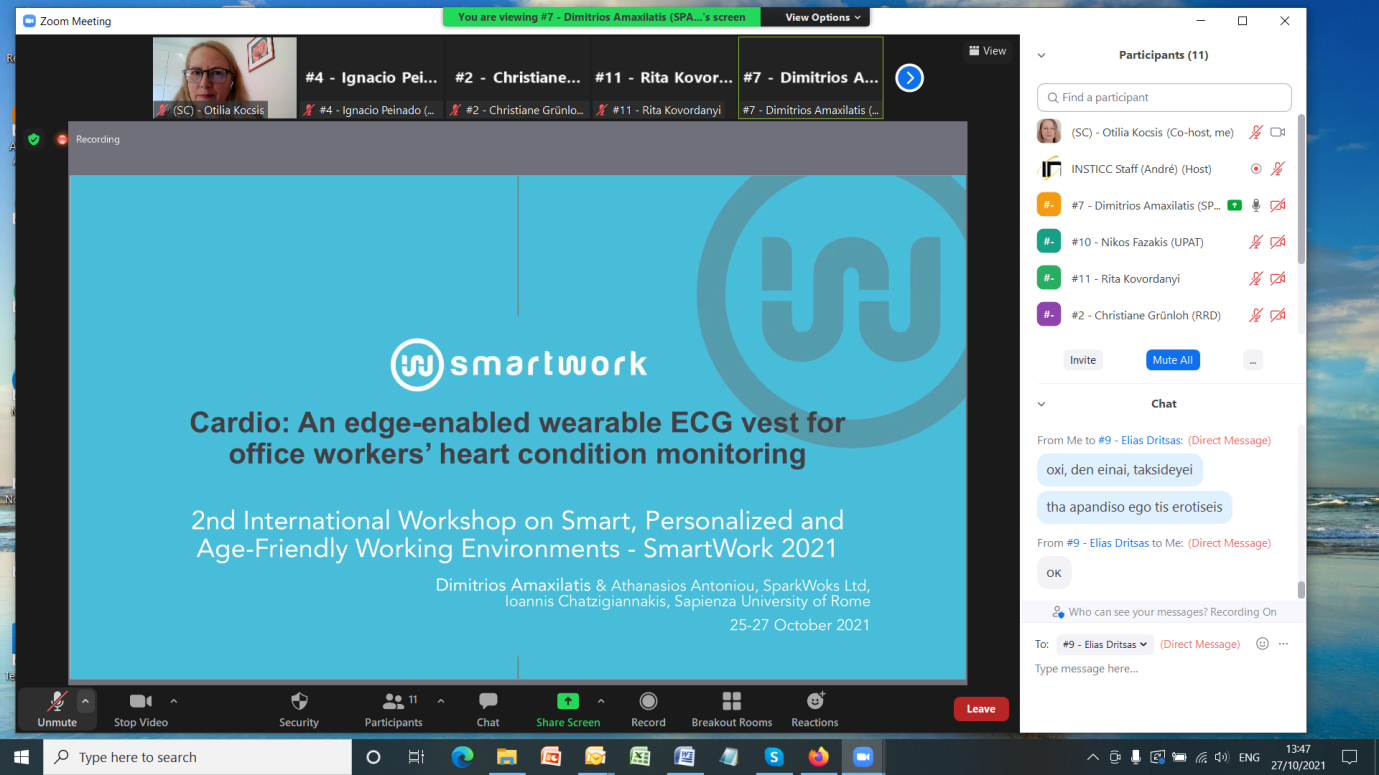Open the more options button beside Mute All
Image resolution: width=1379 pixels, height=775 pixels.
[1252, 360]
